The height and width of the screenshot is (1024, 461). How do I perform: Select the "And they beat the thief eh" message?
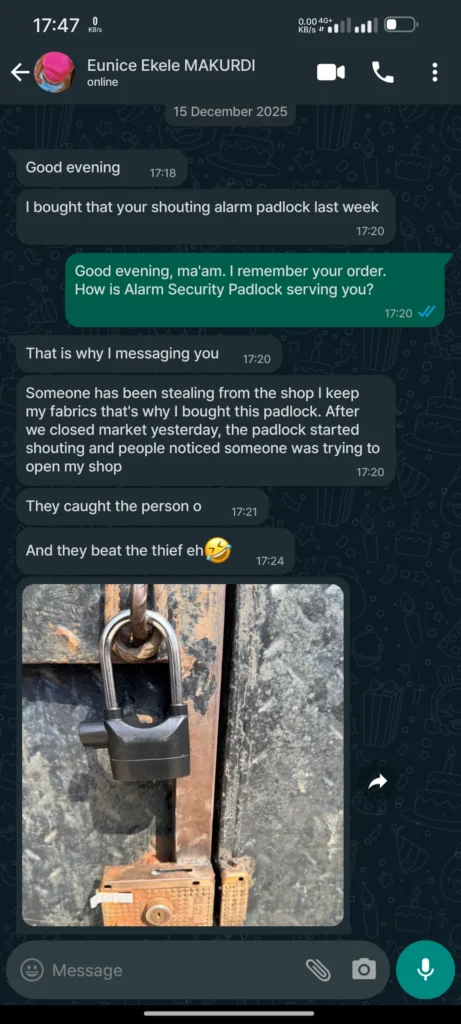click(x=155, y=551)
